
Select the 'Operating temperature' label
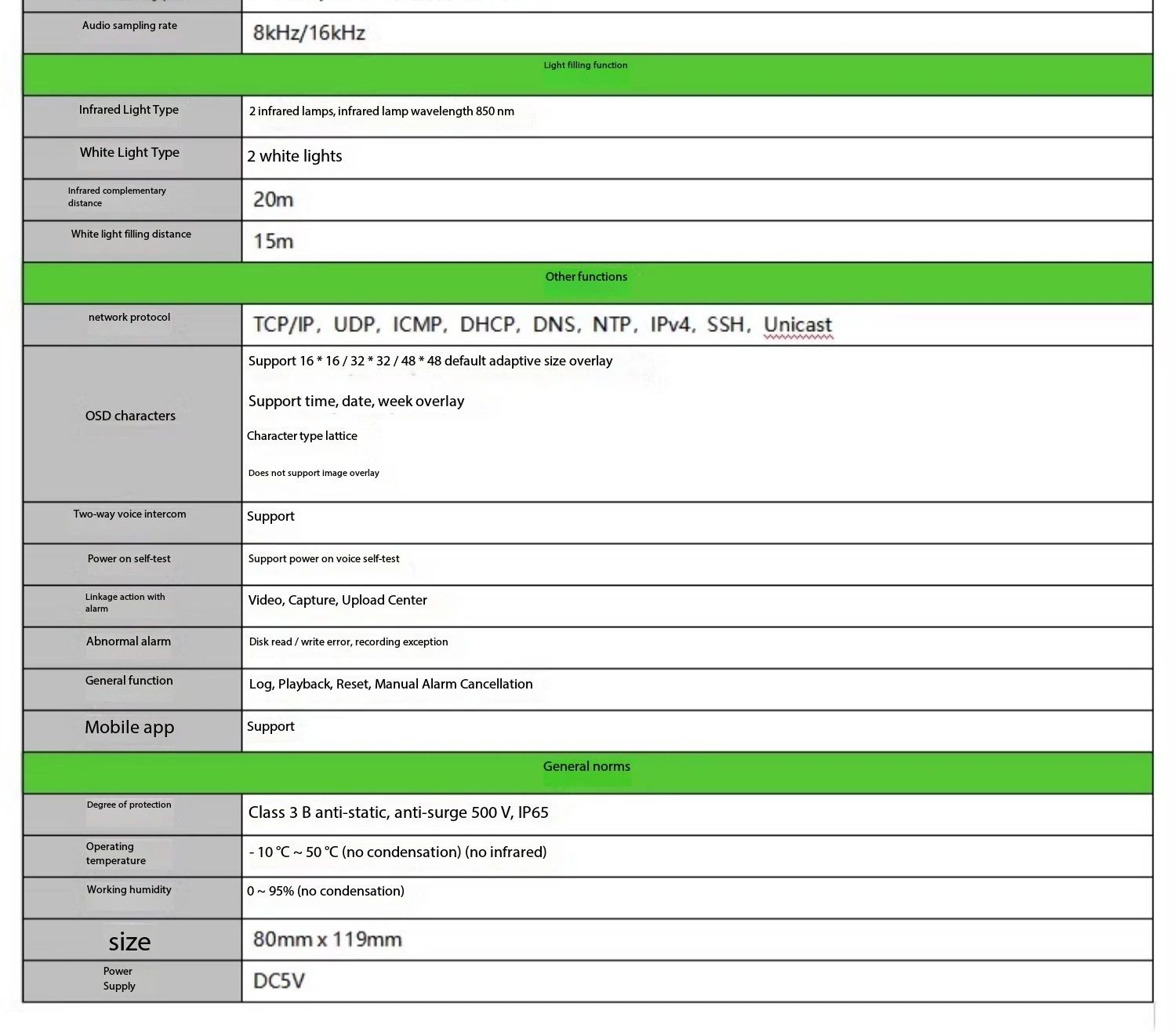point(116,854)
